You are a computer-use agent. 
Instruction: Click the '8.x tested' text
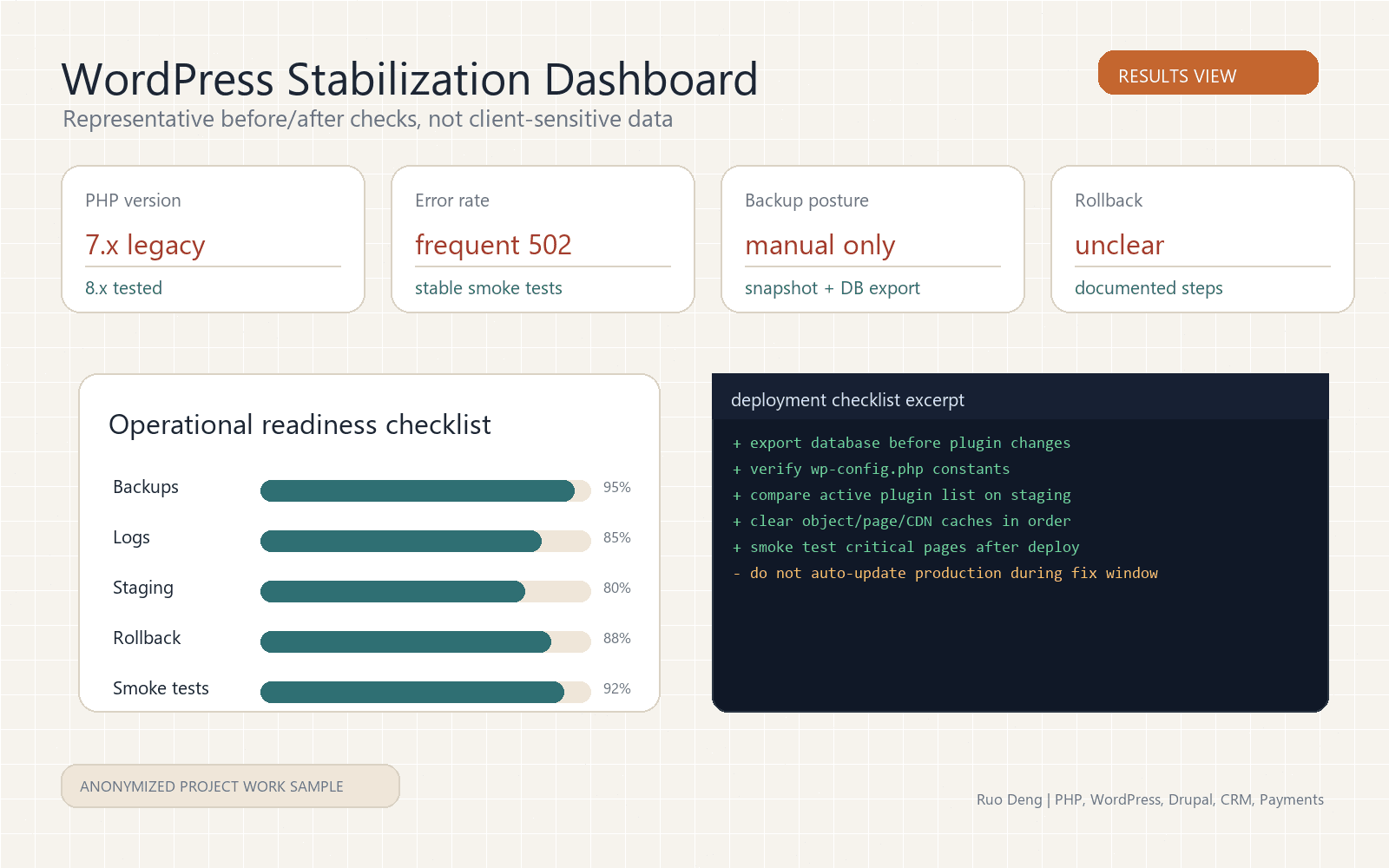tap(123, 288)
